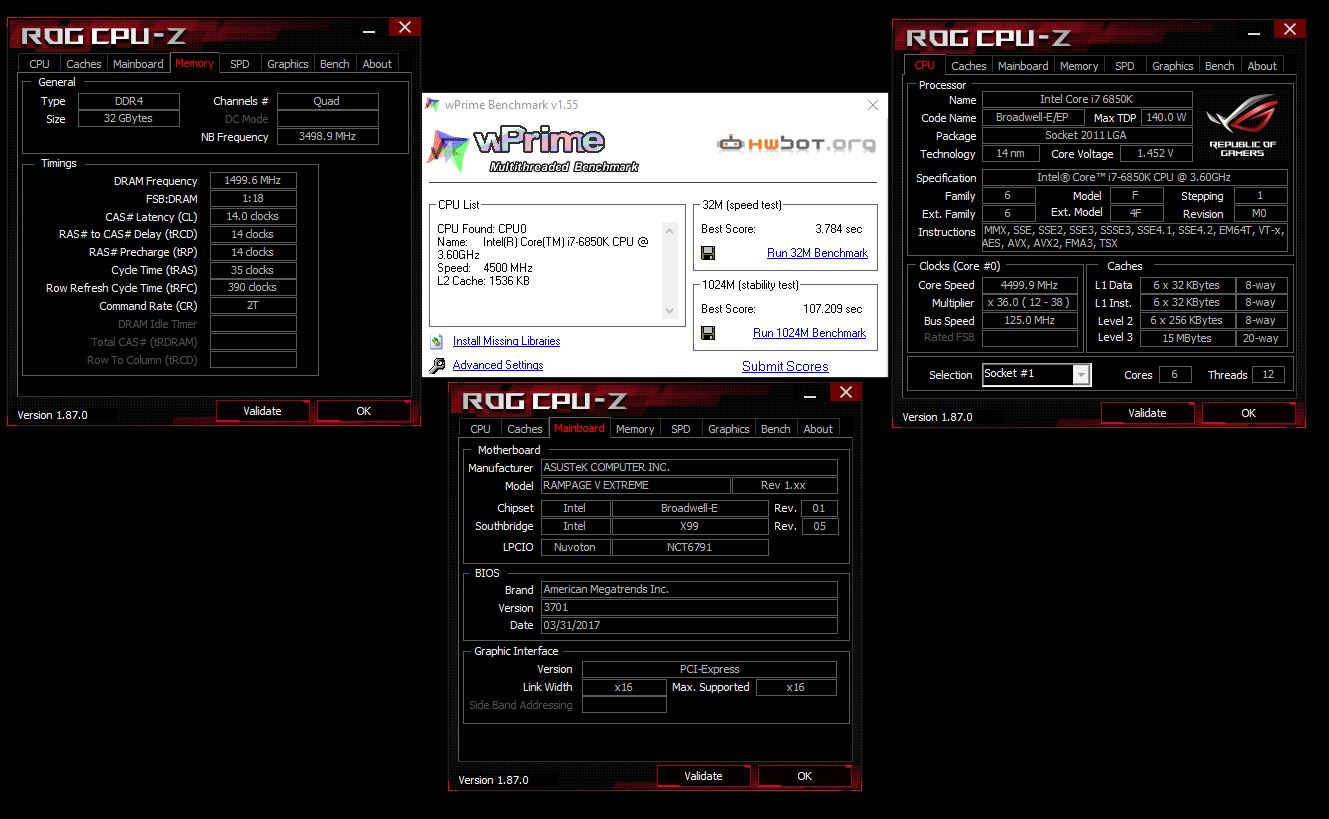Viewport: 1329px width, 819px height.
Task: Open SPD tab in Memory window
Action: [240, 64]
